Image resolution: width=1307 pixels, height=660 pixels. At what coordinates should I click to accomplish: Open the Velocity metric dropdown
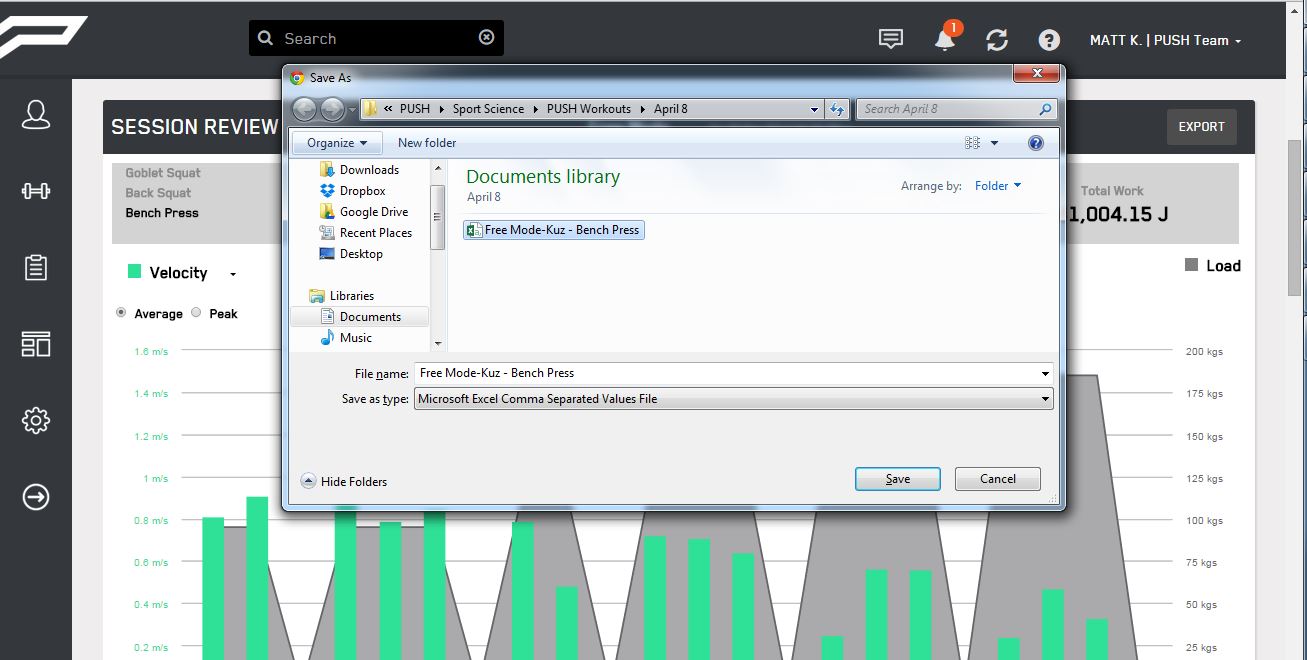point(233,274)
